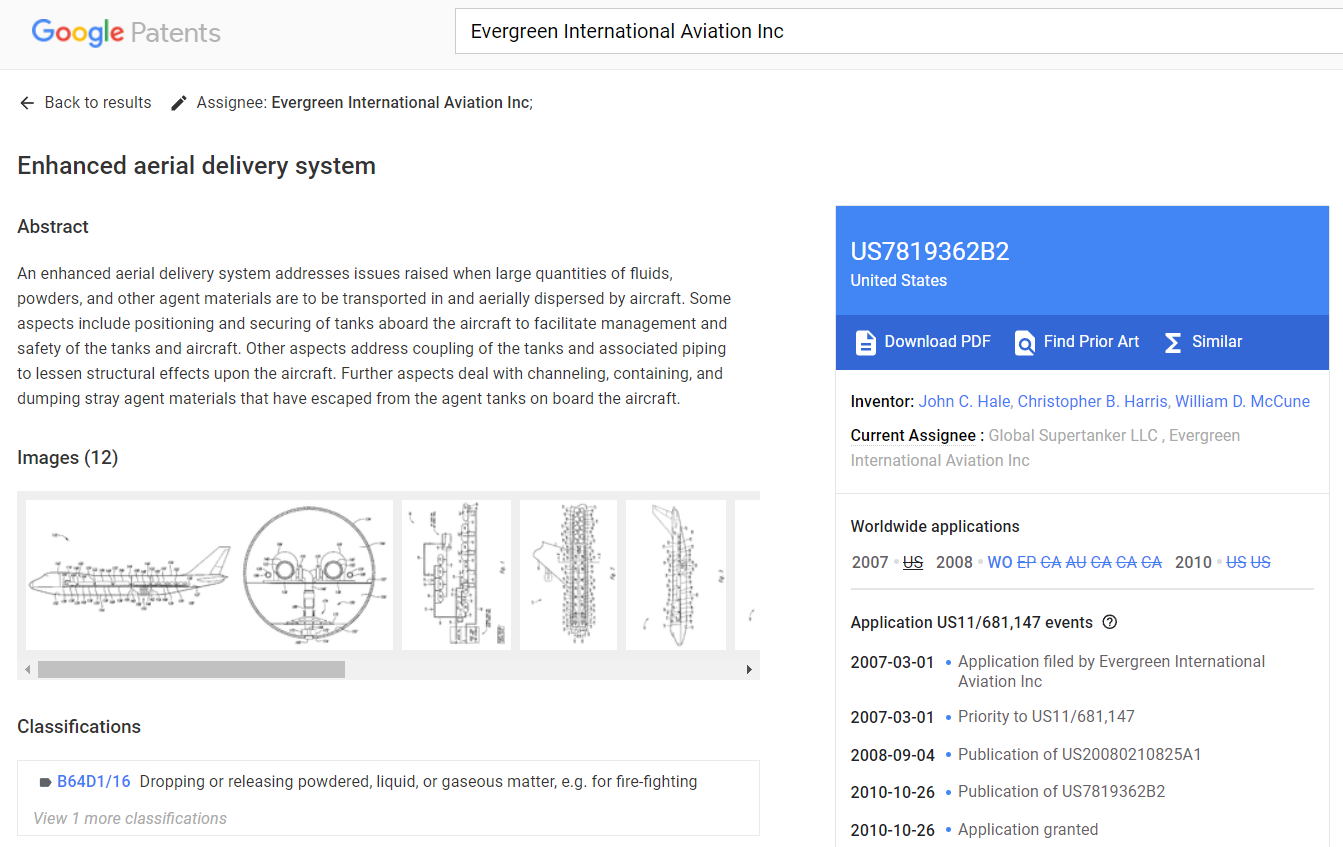The width and height of the screenshot is (1343, 847).
Task: Click the pencil icon to edit the assignee
Action: (x=179, y=103)
